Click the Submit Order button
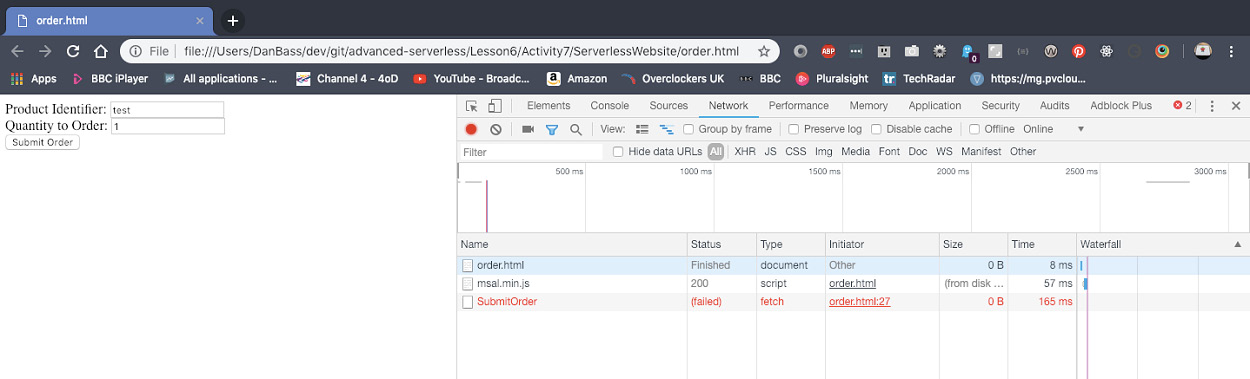This screenshot has width=1250, height=379. 43,142
